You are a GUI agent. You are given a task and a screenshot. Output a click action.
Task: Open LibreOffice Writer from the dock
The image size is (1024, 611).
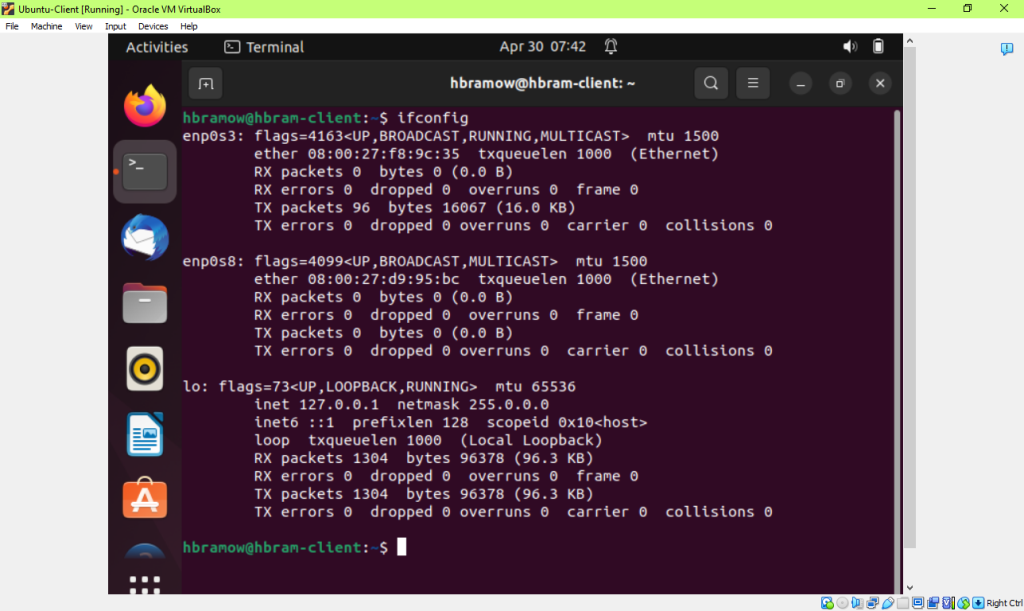tap(145, 434)
